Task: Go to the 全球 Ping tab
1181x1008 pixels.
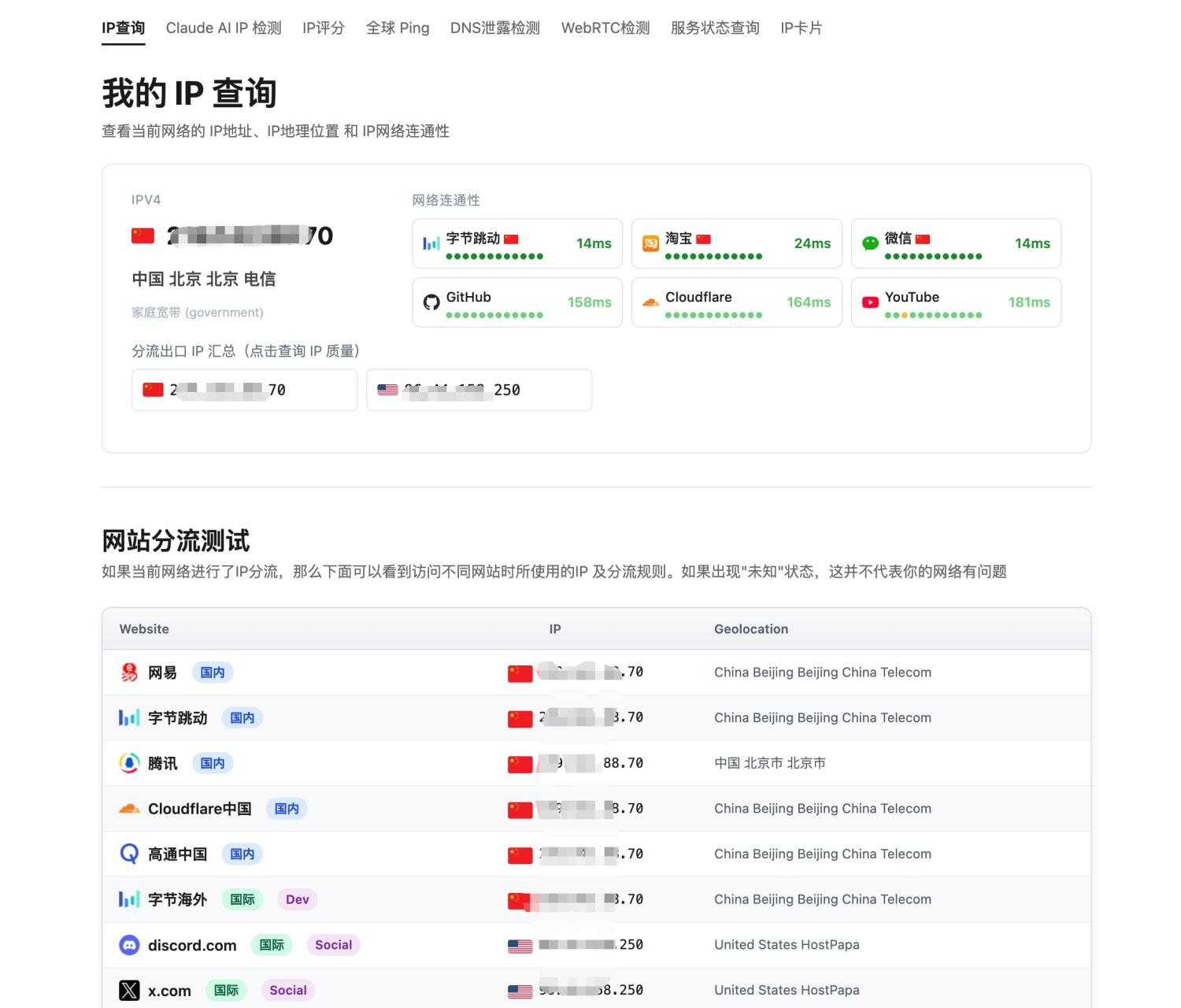Action: [x=398, y=28]
